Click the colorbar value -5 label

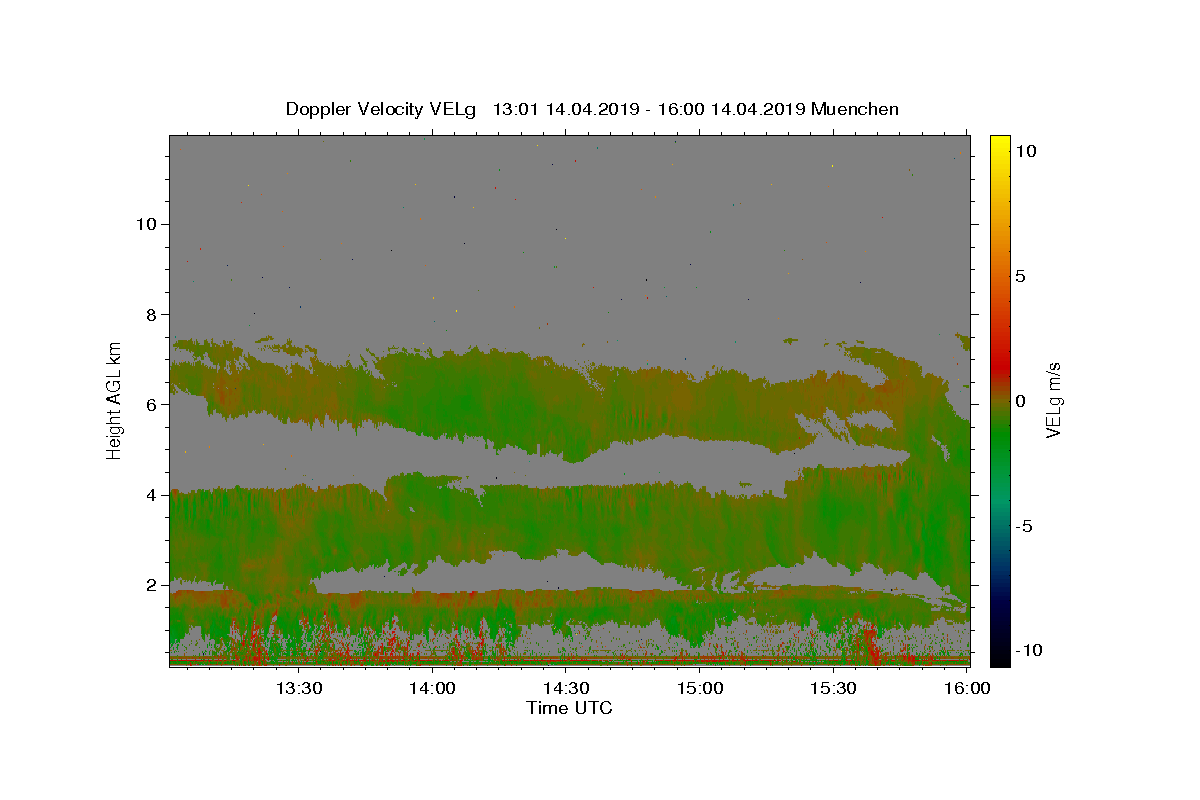pyautogui.click(x=1024, y=526)
